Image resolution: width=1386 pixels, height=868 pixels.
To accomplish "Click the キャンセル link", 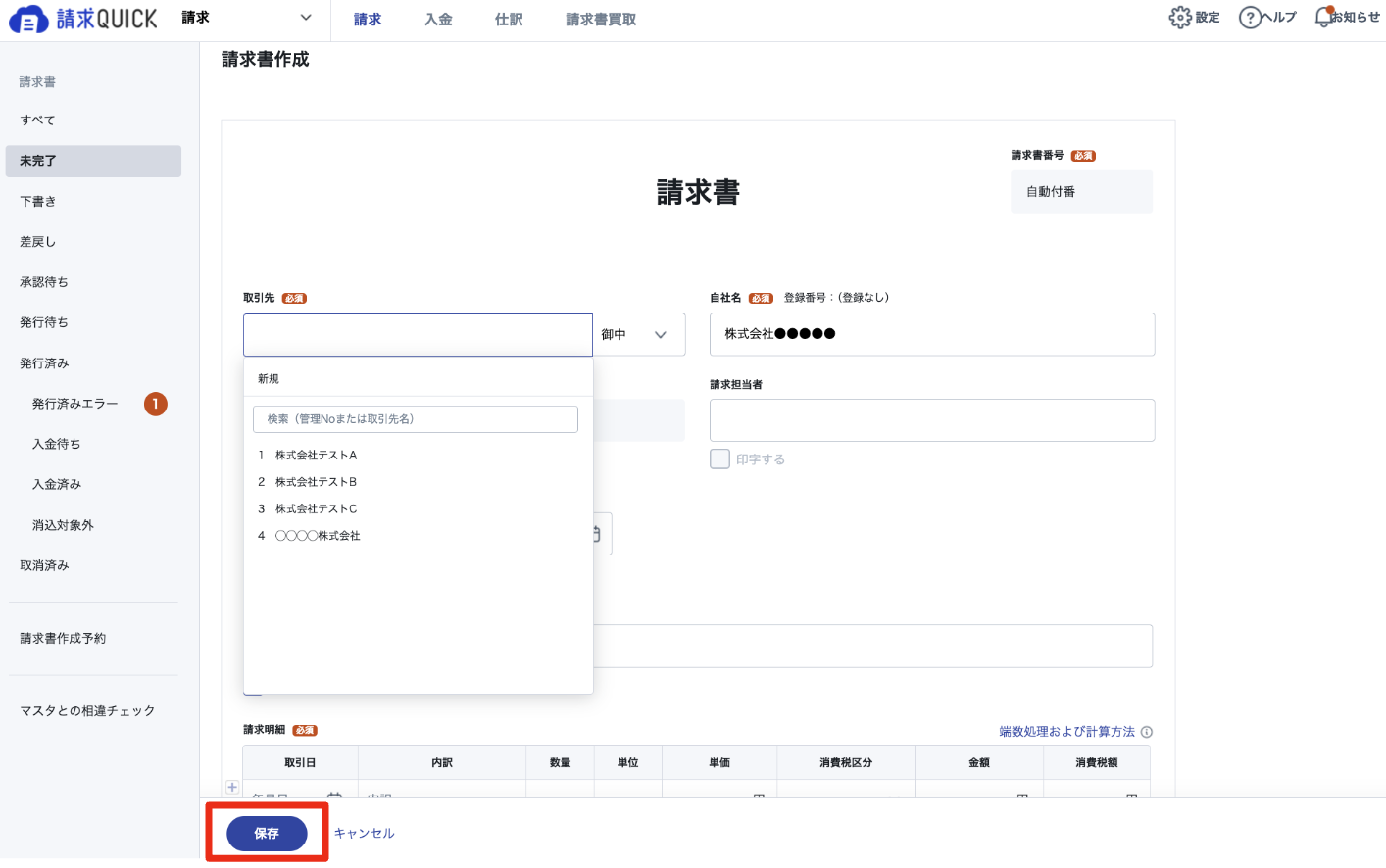I will [364, 833].
